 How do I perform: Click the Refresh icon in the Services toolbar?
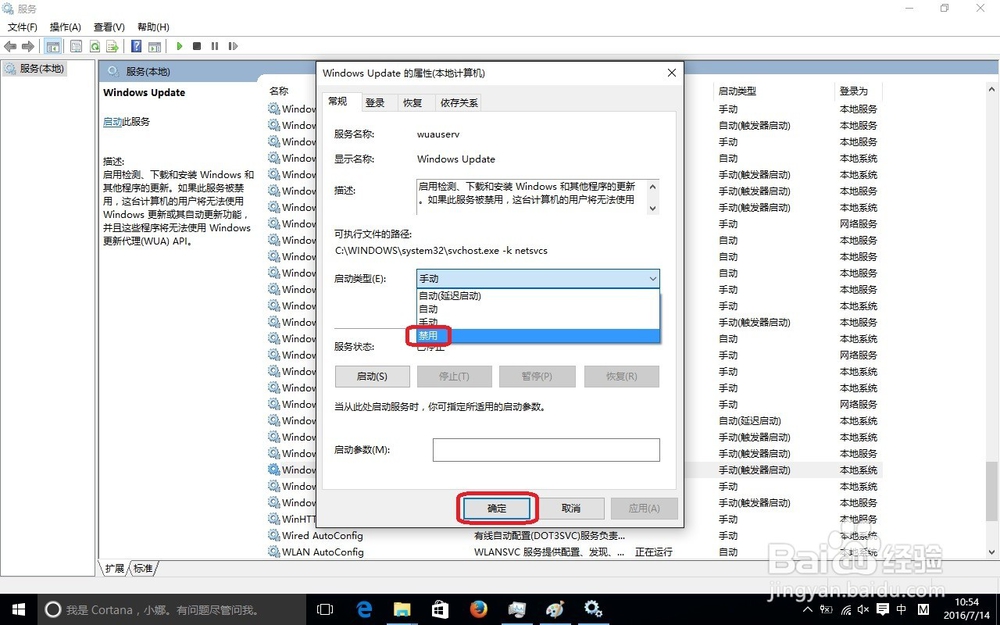[94, 46]
